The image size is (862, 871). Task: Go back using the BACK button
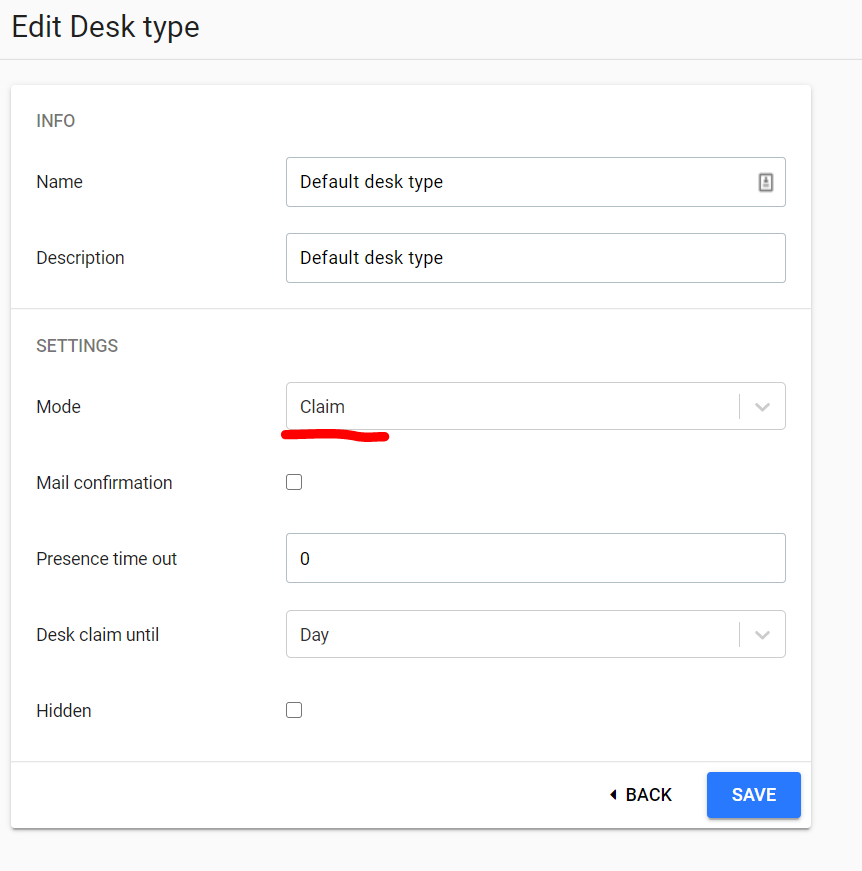tap(641, 795)
